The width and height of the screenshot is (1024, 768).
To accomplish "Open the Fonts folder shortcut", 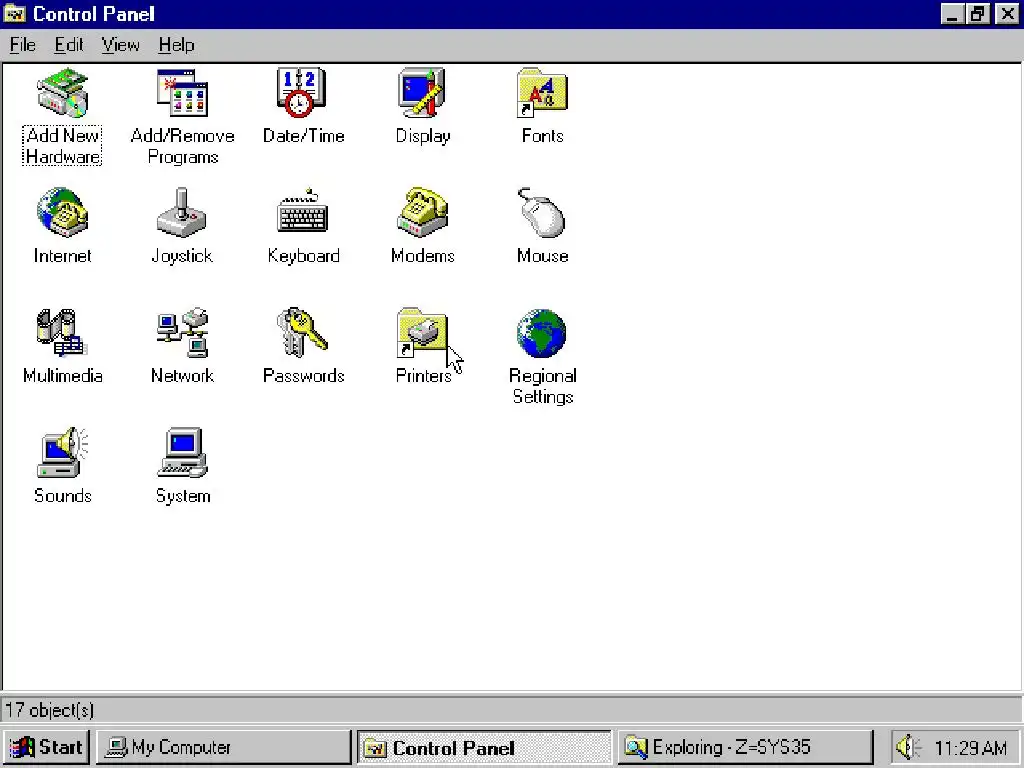I will point(542,93).
